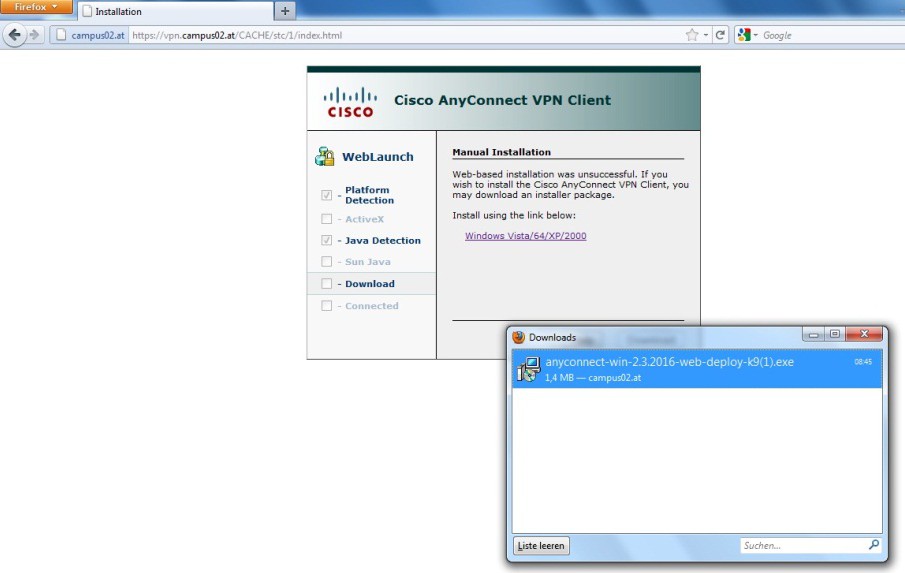This screenshot has height=573, width=905.
Task: Toggle the Sun Java checkbox
Action: 327,261
